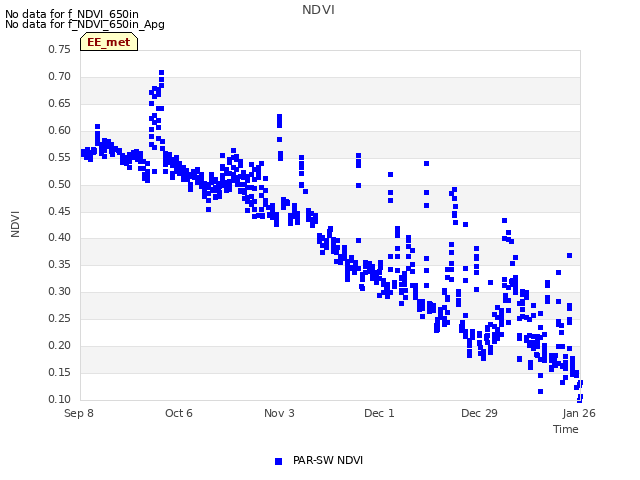
Task: Click the 0.35 y-axis value
Action: pos(60,264)
